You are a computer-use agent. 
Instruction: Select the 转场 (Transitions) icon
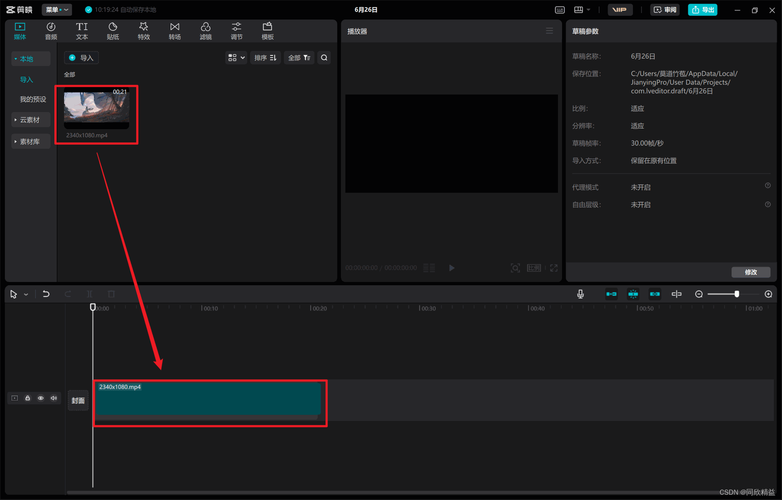175,30
